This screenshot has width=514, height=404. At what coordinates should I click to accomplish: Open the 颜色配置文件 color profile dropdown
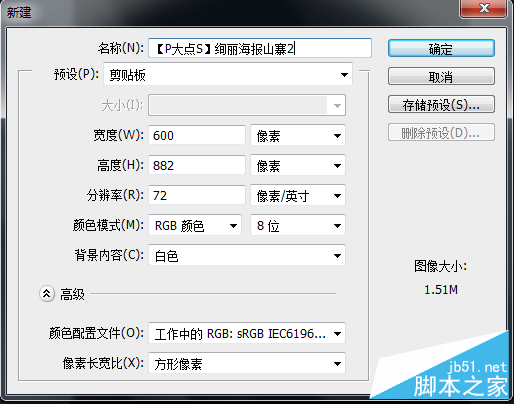247,333
